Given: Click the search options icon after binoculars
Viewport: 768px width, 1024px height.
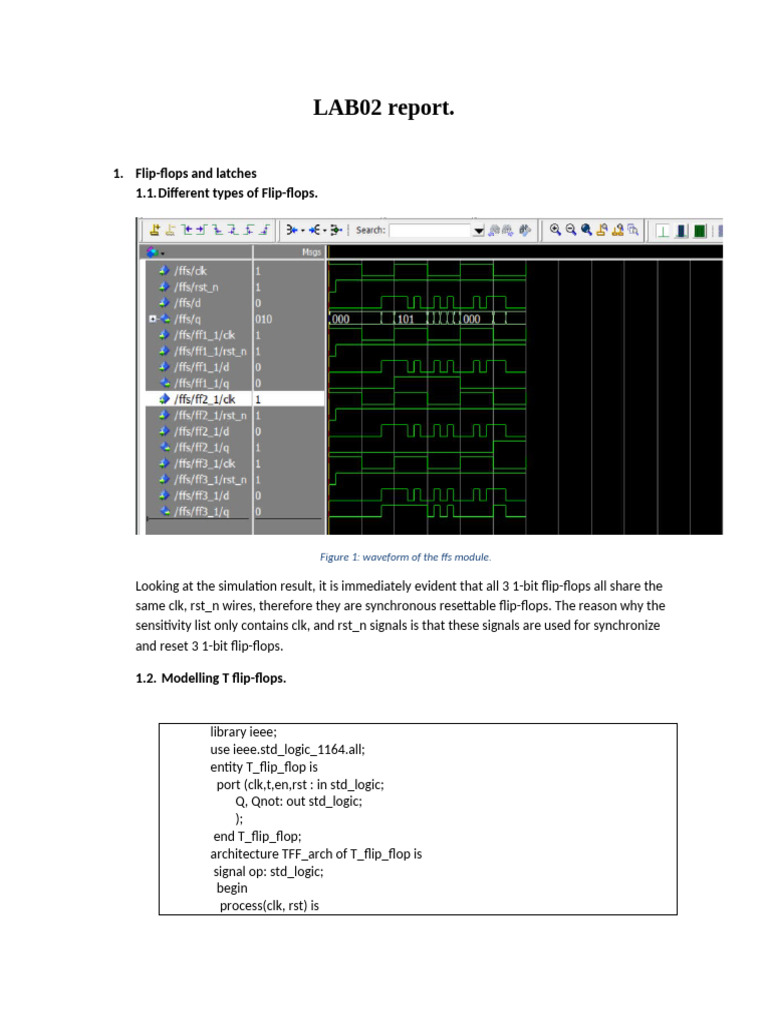Looking at the screenshot, I should tap(524, 230).
